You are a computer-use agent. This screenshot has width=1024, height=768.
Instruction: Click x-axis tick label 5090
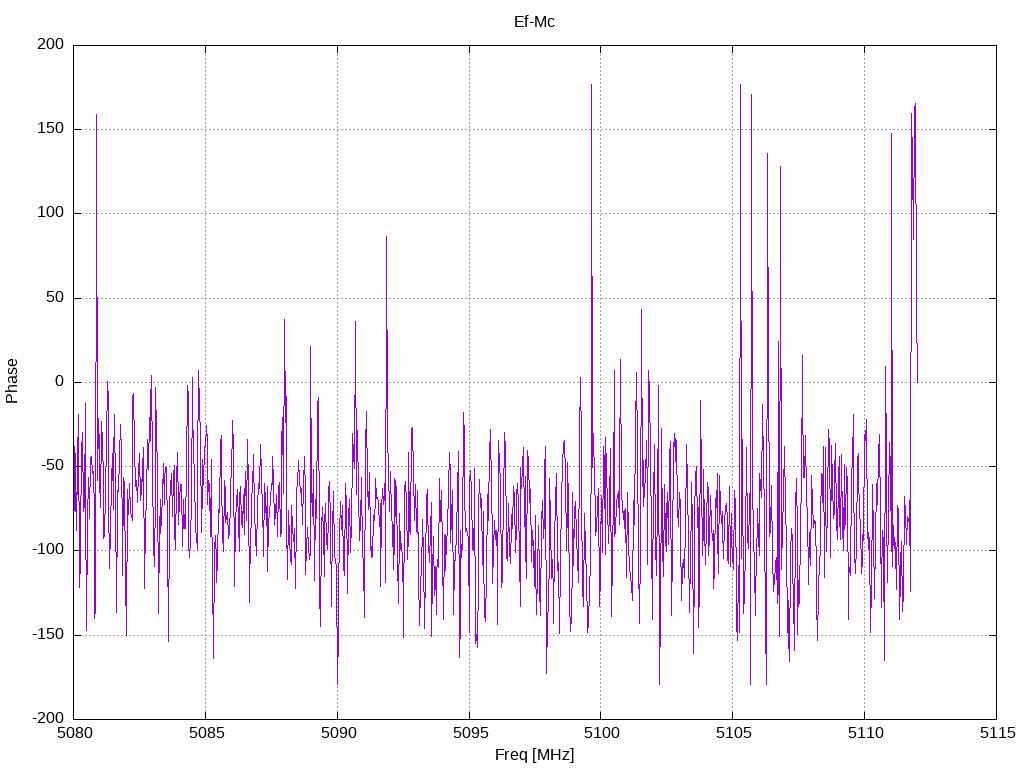click(x=338, y=733)
